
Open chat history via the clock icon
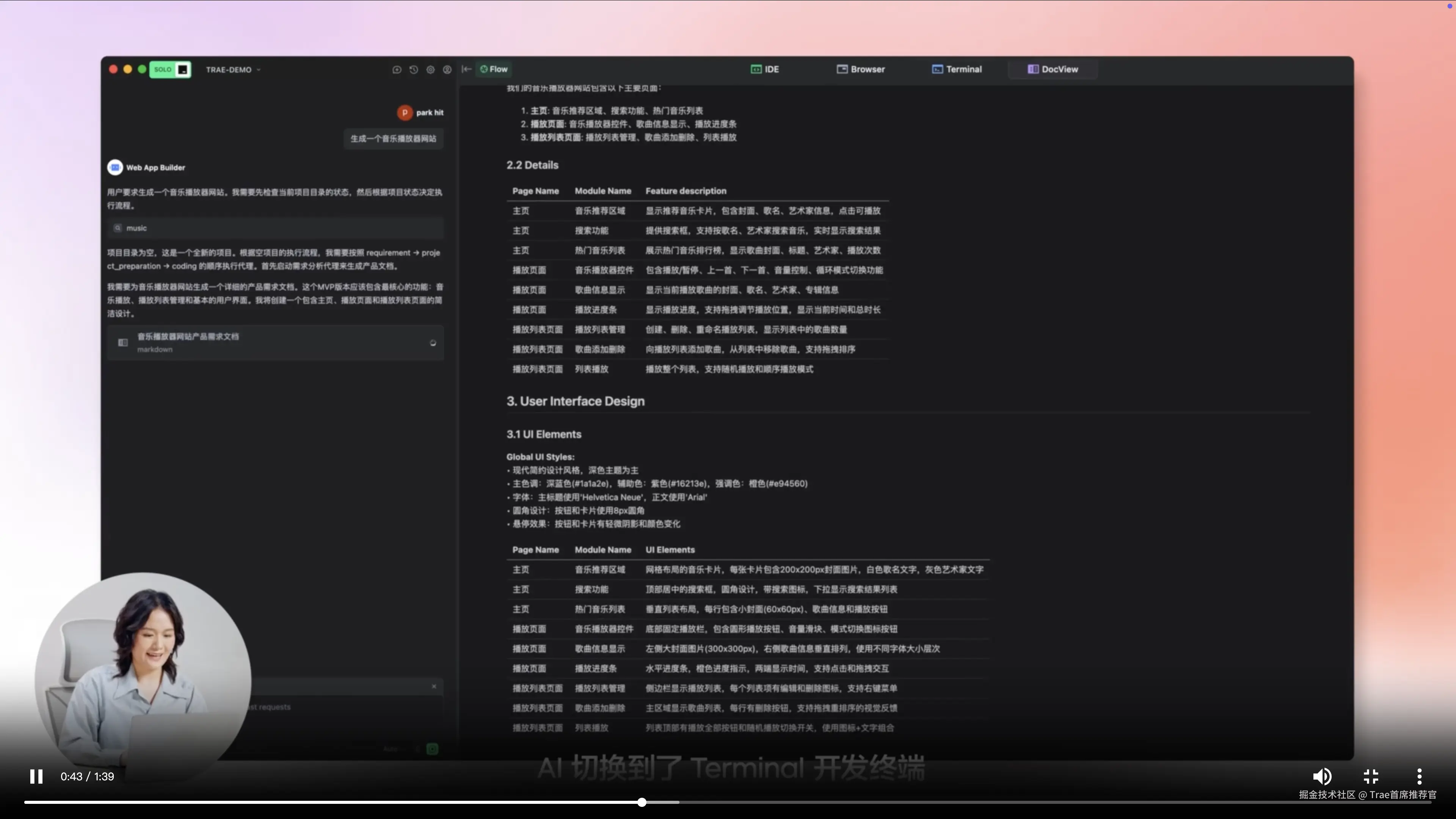[x=413, y=69]
